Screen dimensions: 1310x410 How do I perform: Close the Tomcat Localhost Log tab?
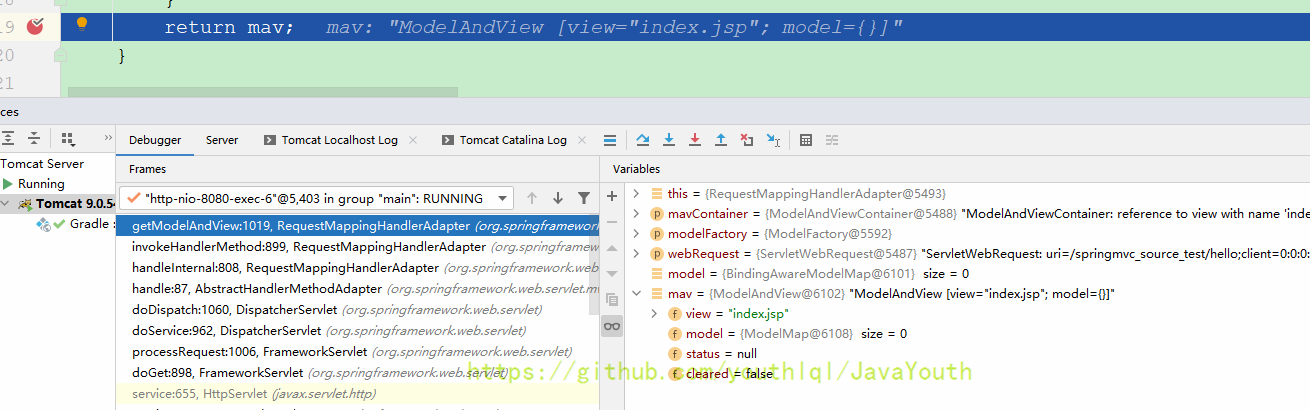[413, 140]
